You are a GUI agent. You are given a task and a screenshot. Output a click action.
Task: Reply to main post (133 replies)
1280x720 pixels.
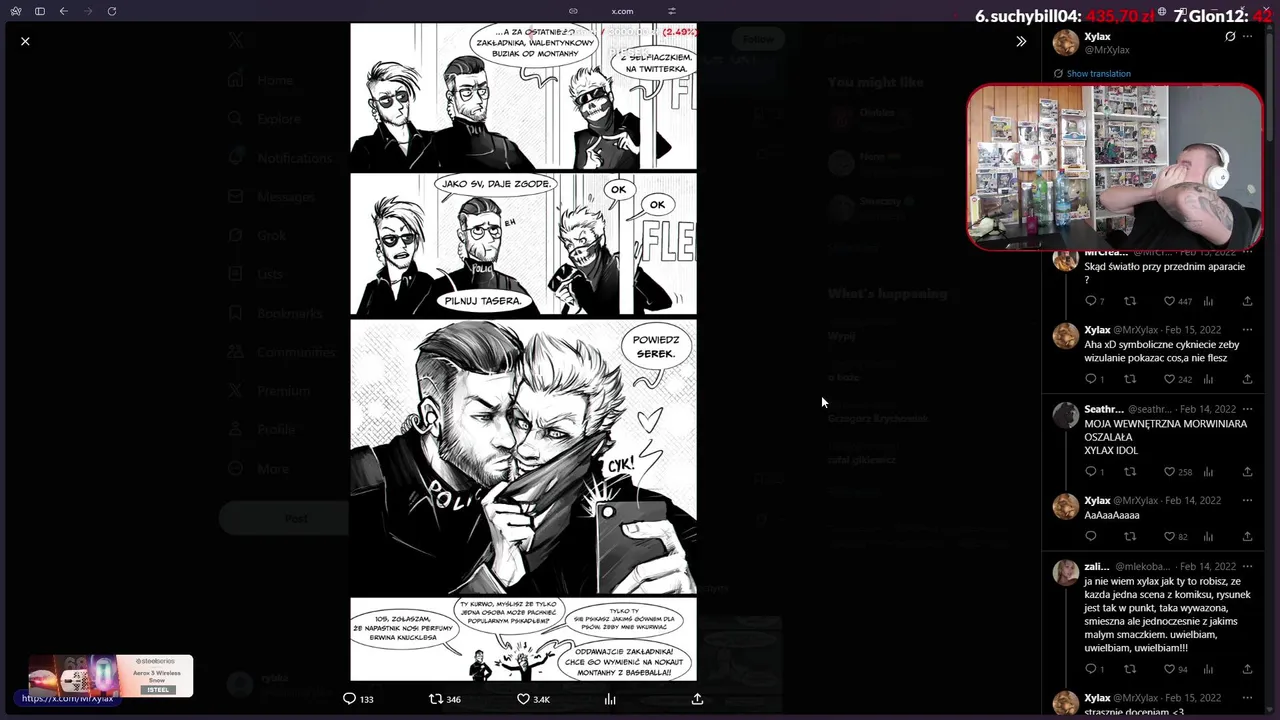(358, 699)
